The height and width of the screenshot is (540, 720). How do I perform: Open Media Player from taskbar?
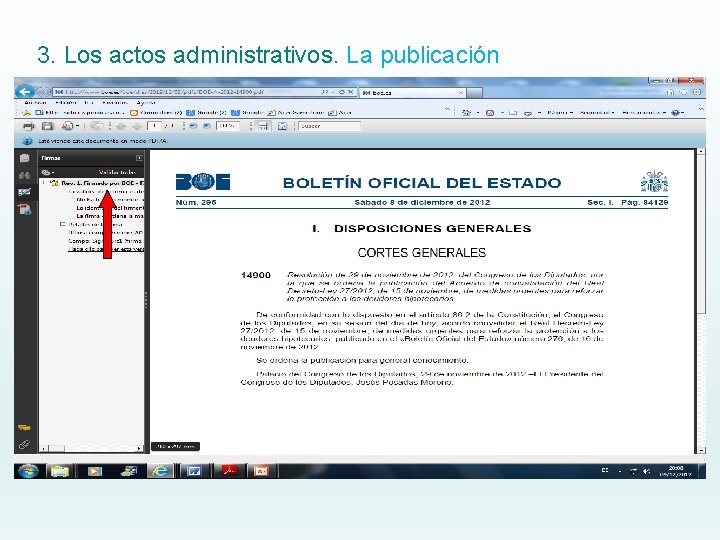pos(95,471)
